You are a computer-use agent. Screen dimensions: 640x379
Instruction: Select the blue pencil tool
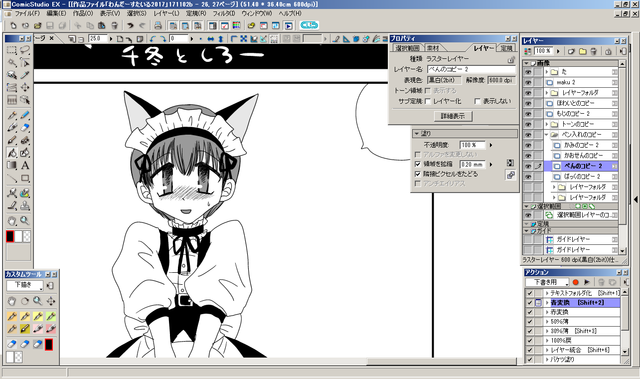[25, 115]
